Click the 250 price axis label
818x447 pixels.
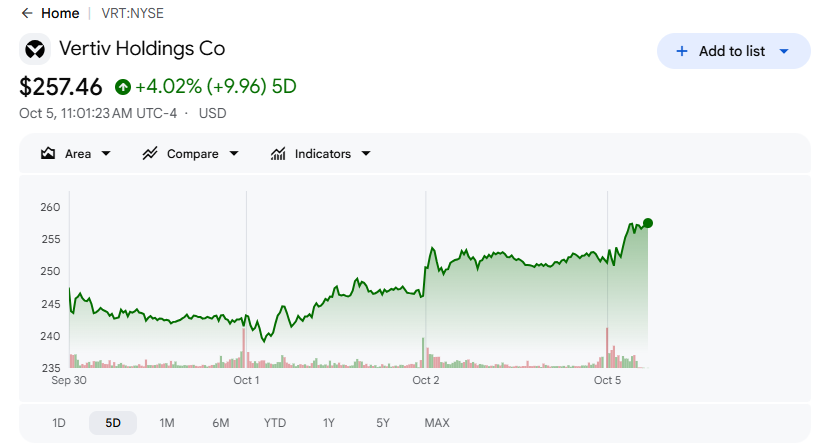click(50, 271)
